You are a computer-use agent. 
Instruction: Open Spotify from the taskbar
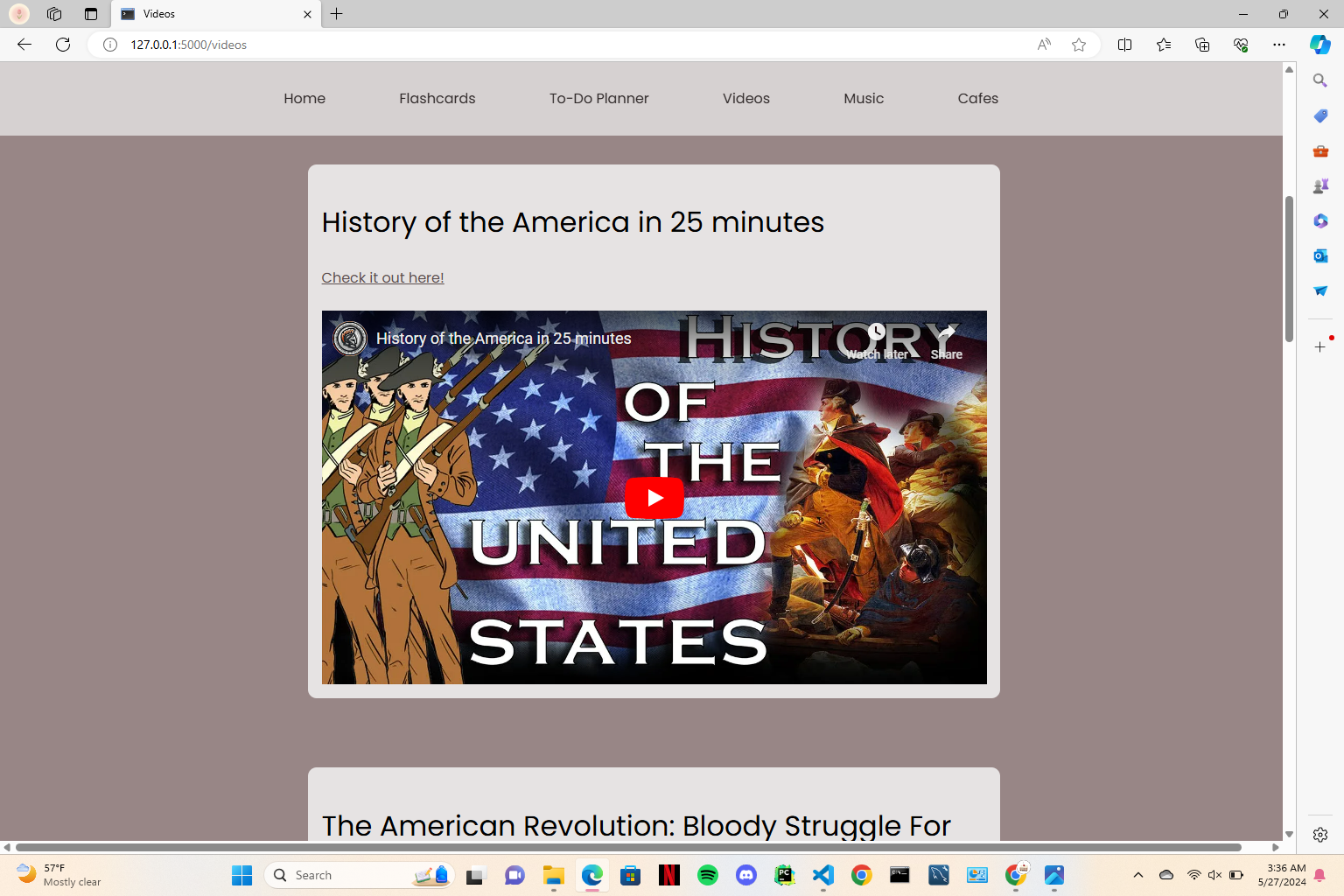pos(708,875)
